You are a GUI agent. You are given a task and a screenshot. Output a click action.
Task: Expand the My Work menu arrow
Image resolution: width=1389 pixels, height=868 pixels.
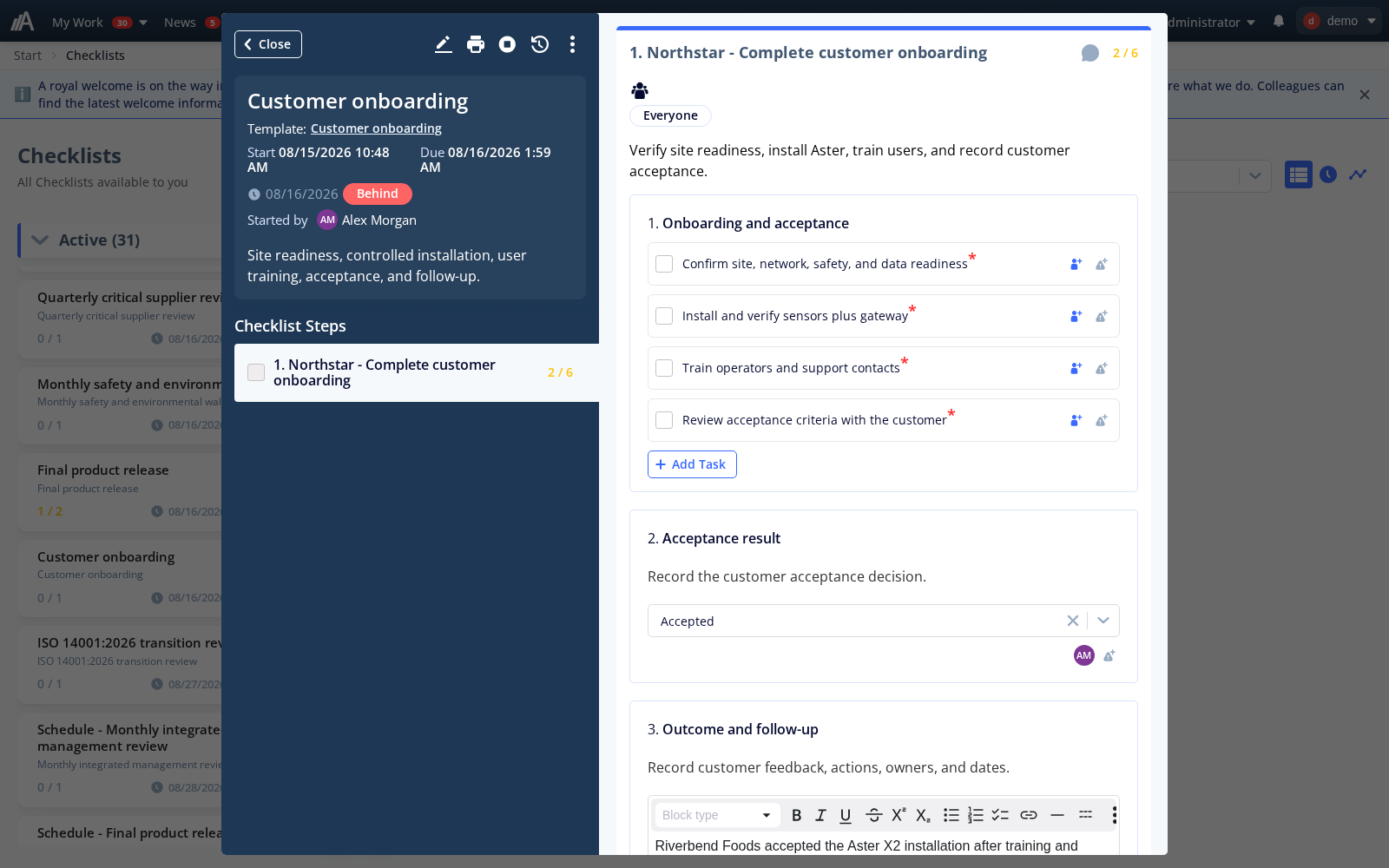pyautogui.click(x=143, y=23)
